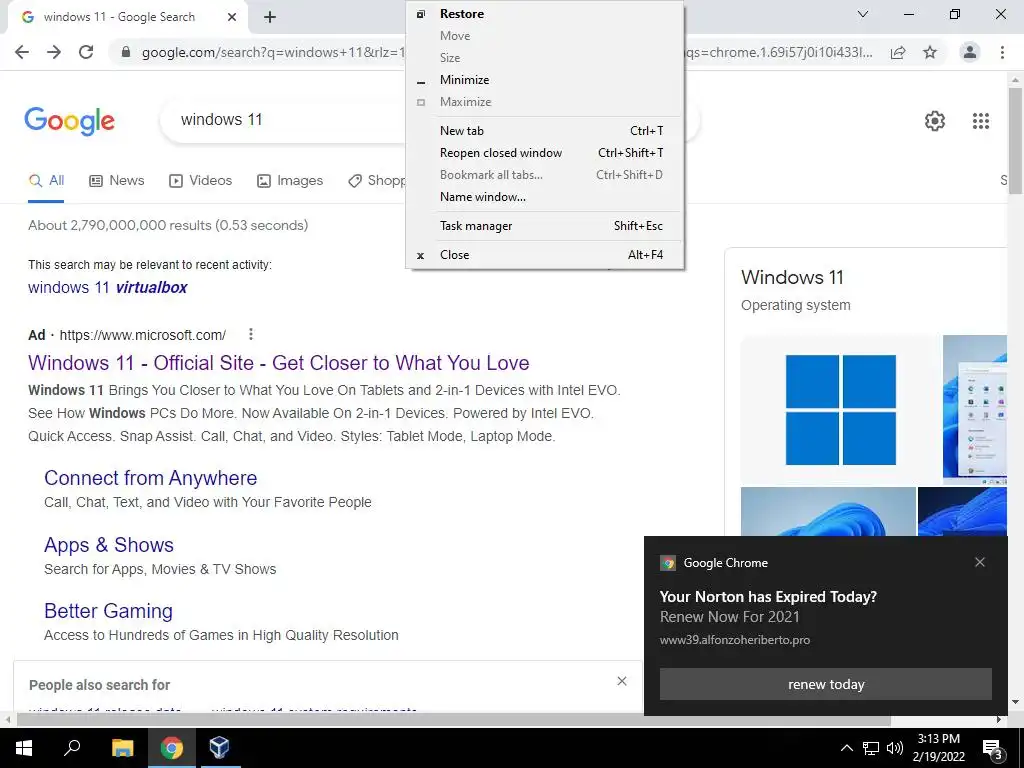Select Reopen closed window menu entry
Image resolution: width=1024 pixels, height=768 pixels.
[545, 153]
